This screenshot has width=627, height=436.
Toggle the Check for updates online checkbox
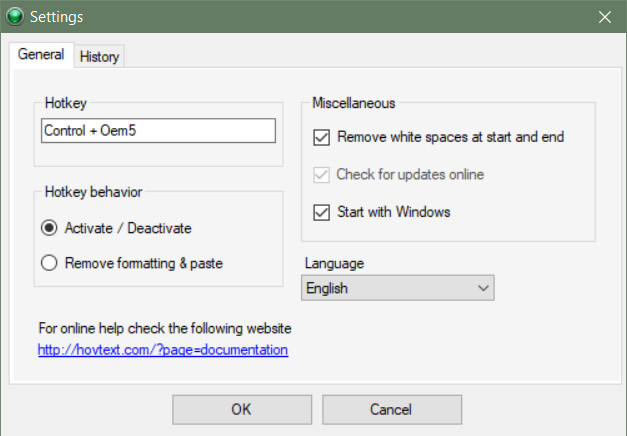[x=321, y=175]
